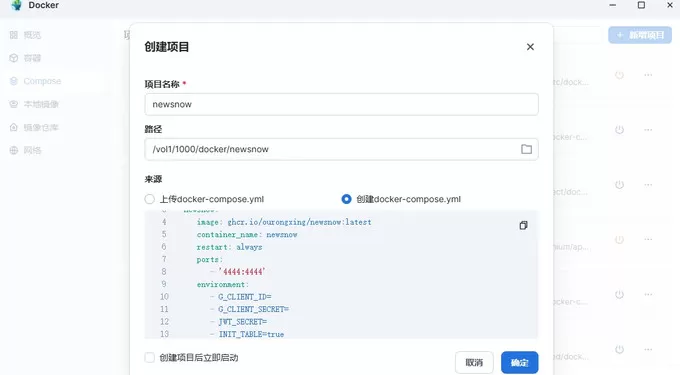Open 概览 in the Docker sidebar
680x375 pixels.
click(x=32, y=35)
